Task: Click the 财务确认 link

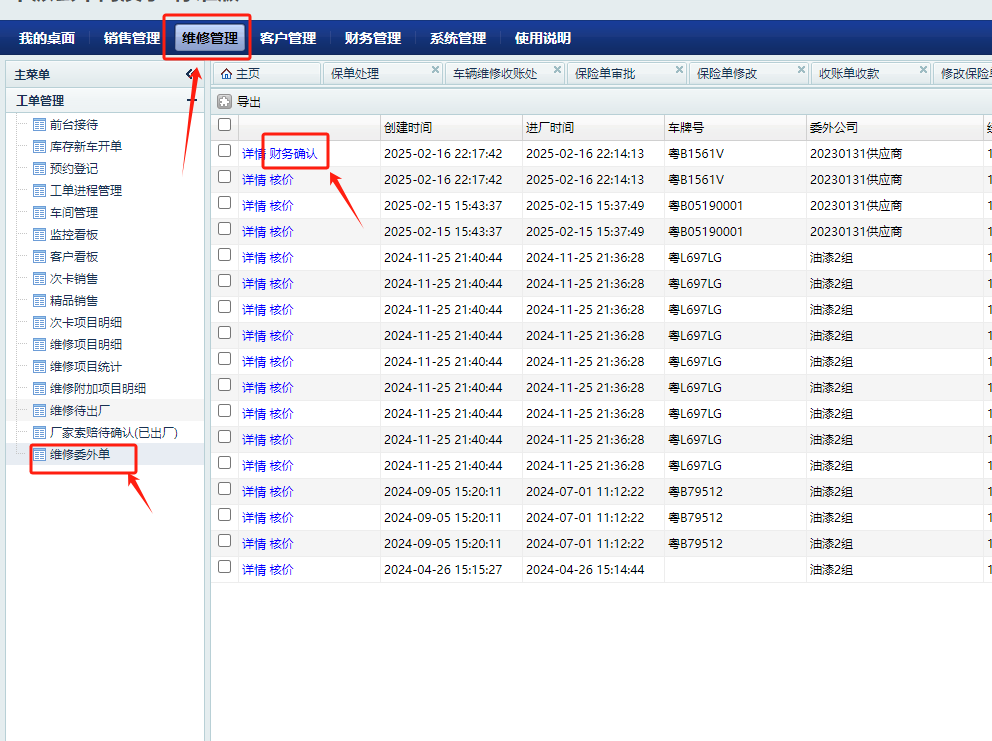Action: (x=293, y=154)
